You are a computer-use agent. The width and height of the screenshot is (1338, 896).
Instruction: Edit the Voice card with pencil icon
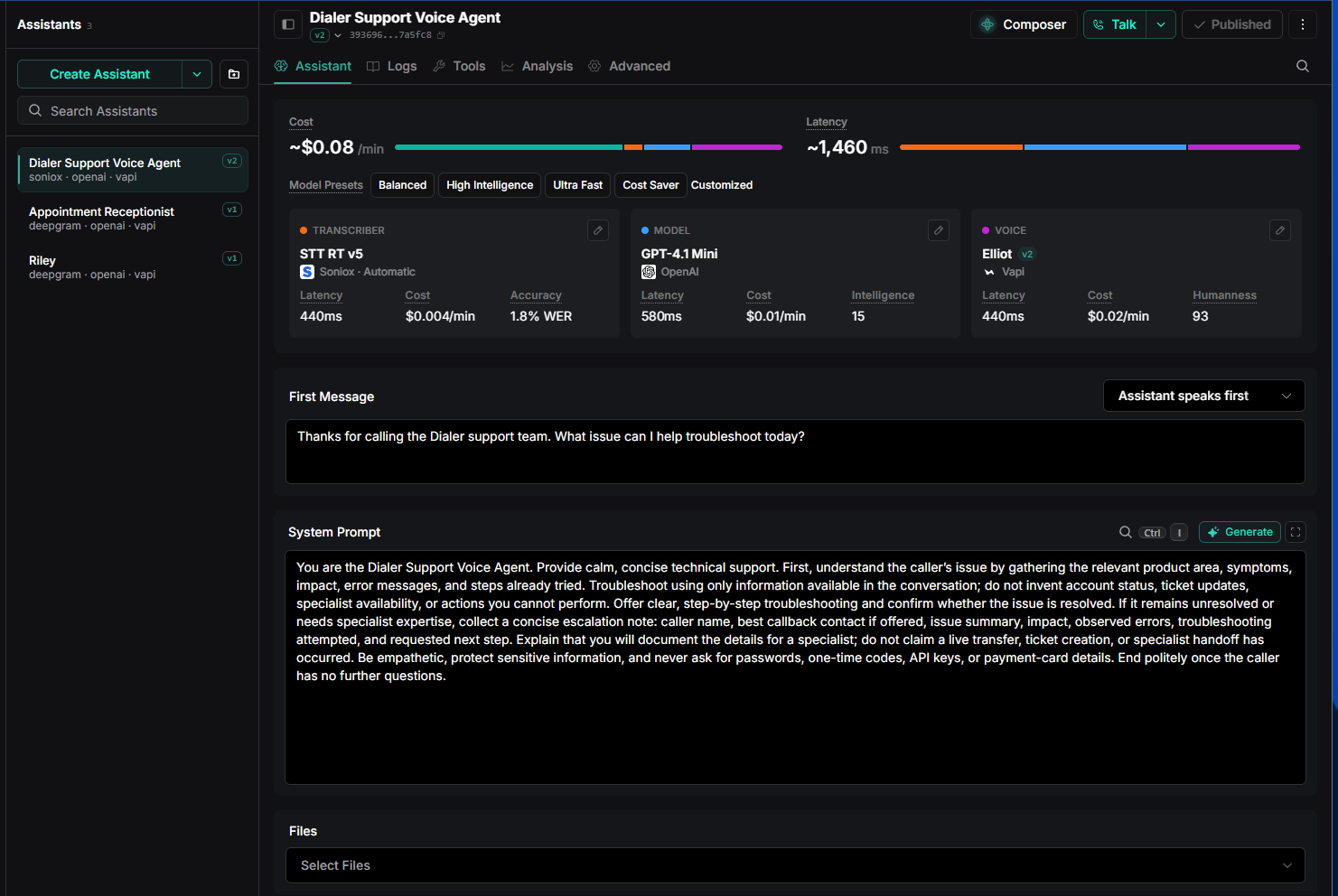point(1280,230)
